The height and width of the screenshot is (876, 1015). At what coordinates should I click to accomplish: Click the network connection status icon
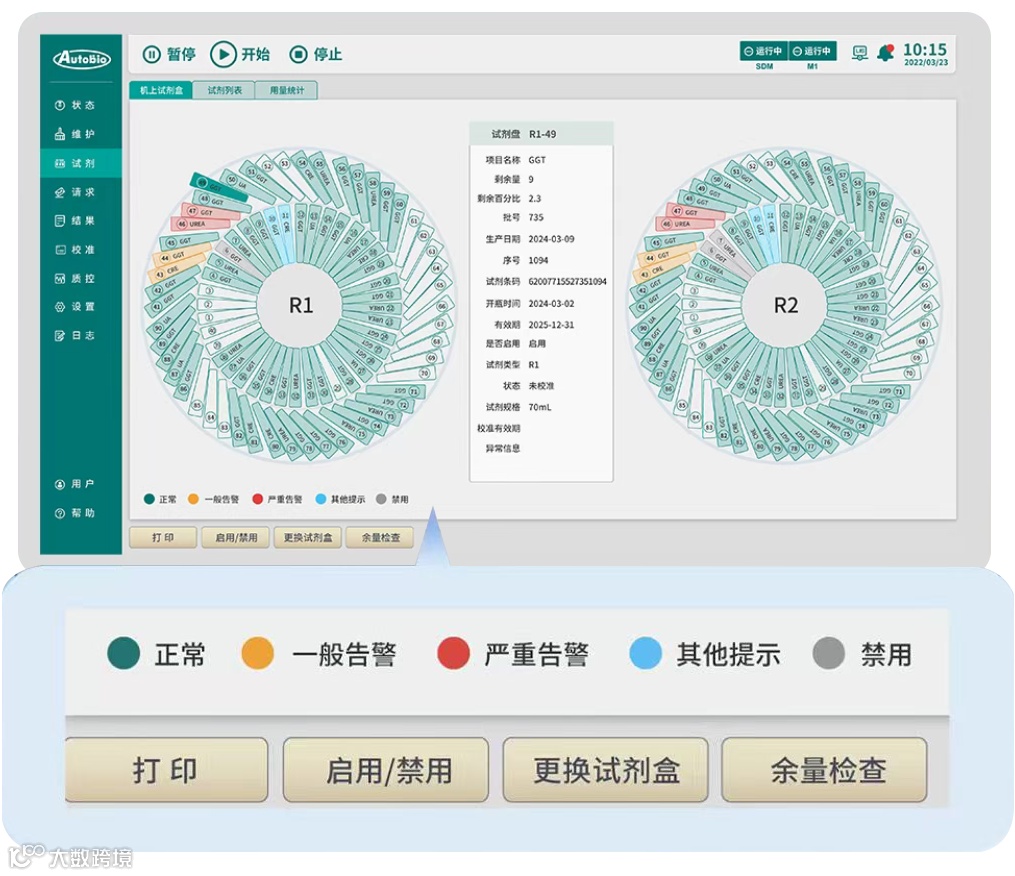[860, 53]
